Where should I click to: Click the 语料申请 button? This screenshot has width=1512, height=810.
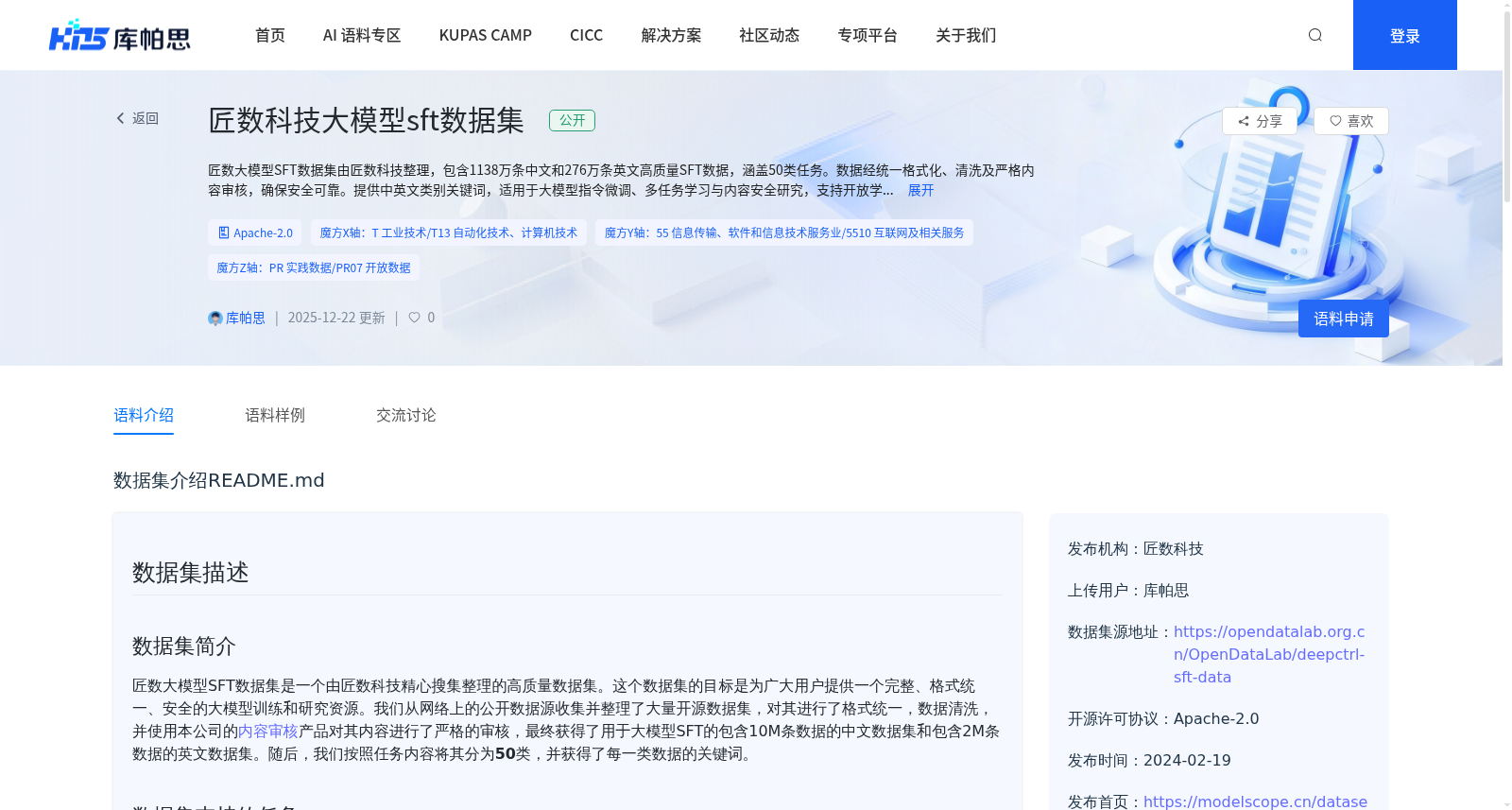1343,319
